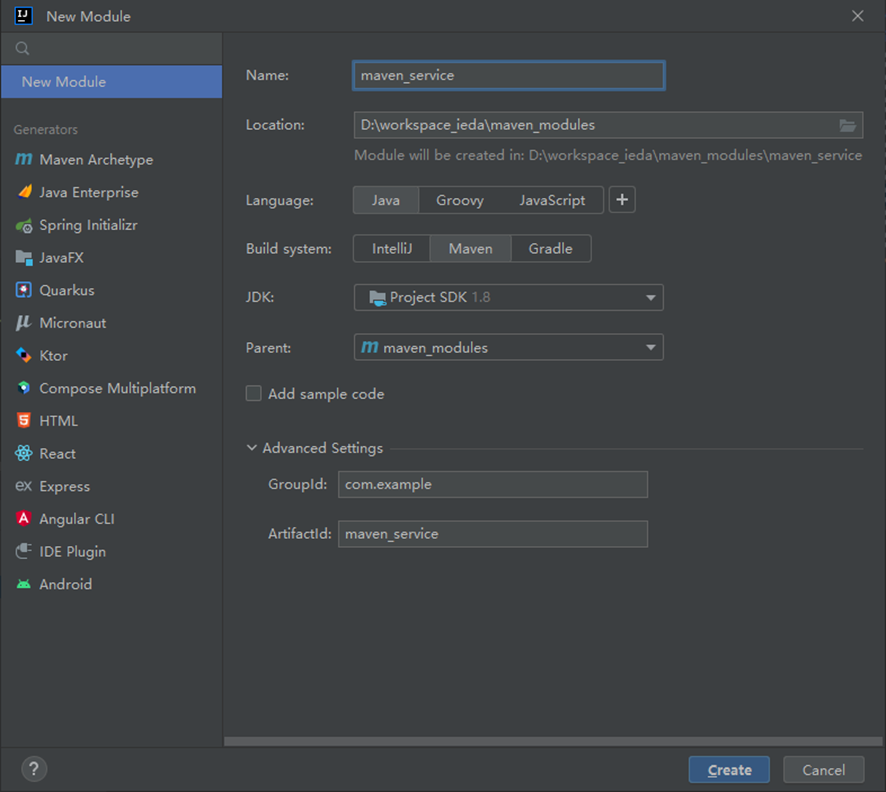886x792 pixels.
Task: Click the Cancel button
Action: [x=824, y=769]
